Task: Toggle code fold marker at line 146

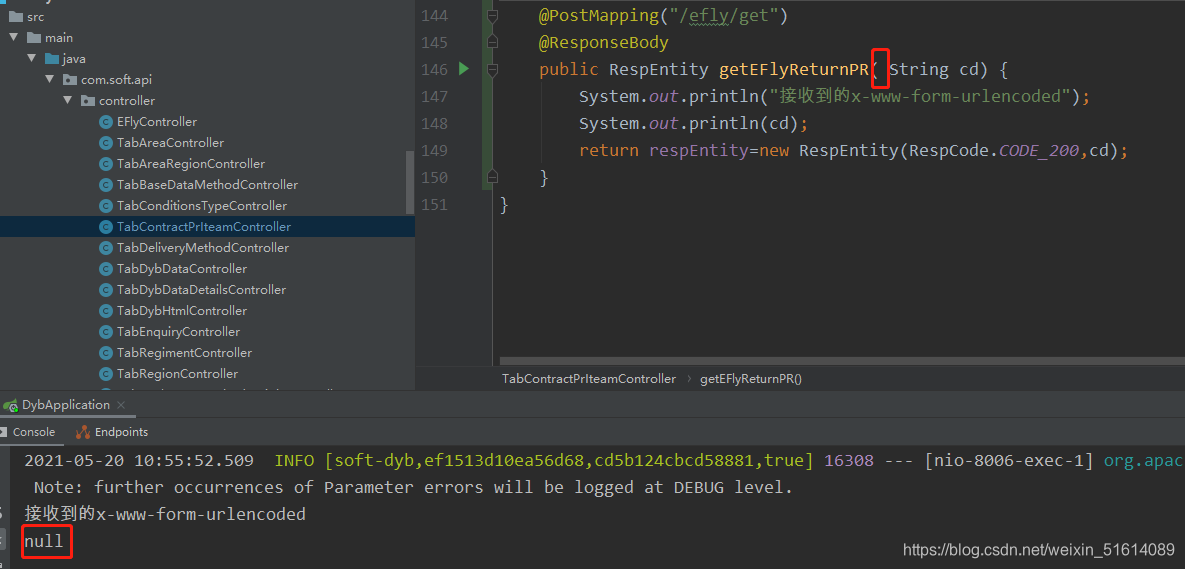Action: 493,70
